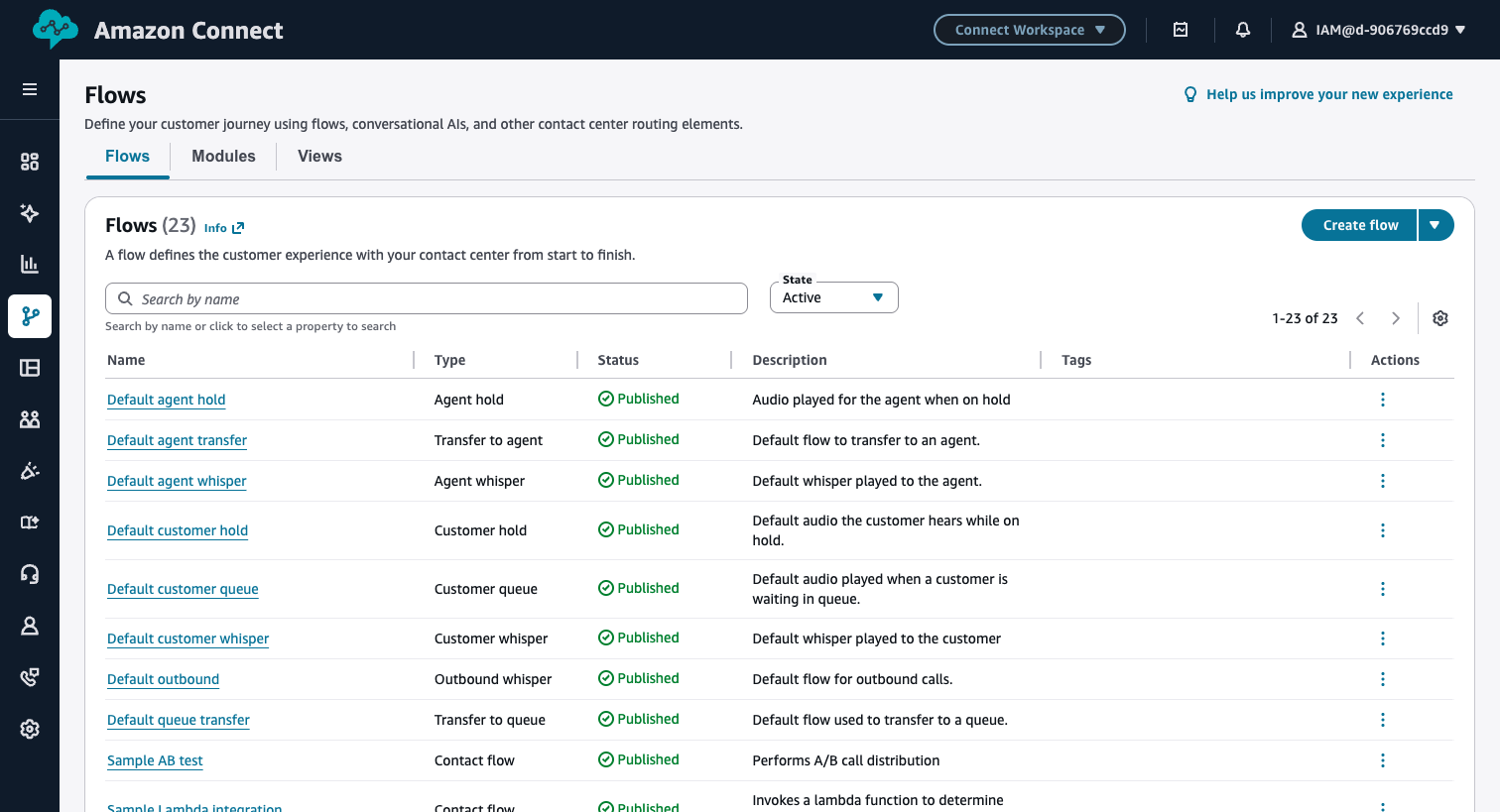Open Help us improve your new experience
The height and width of the screenshot is (812, 1500).
pos(1329,94)
